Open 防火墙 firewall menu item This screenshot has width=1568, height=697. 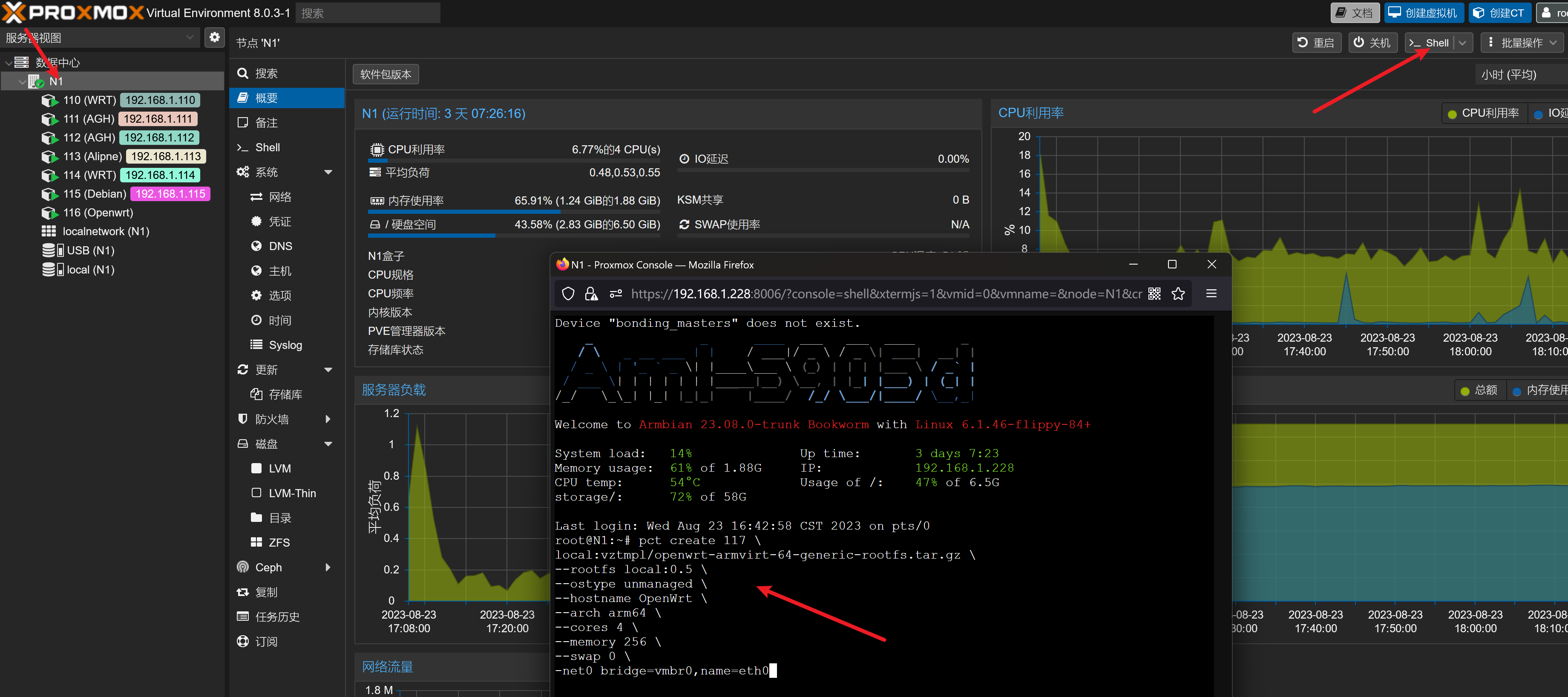point(272,419)
